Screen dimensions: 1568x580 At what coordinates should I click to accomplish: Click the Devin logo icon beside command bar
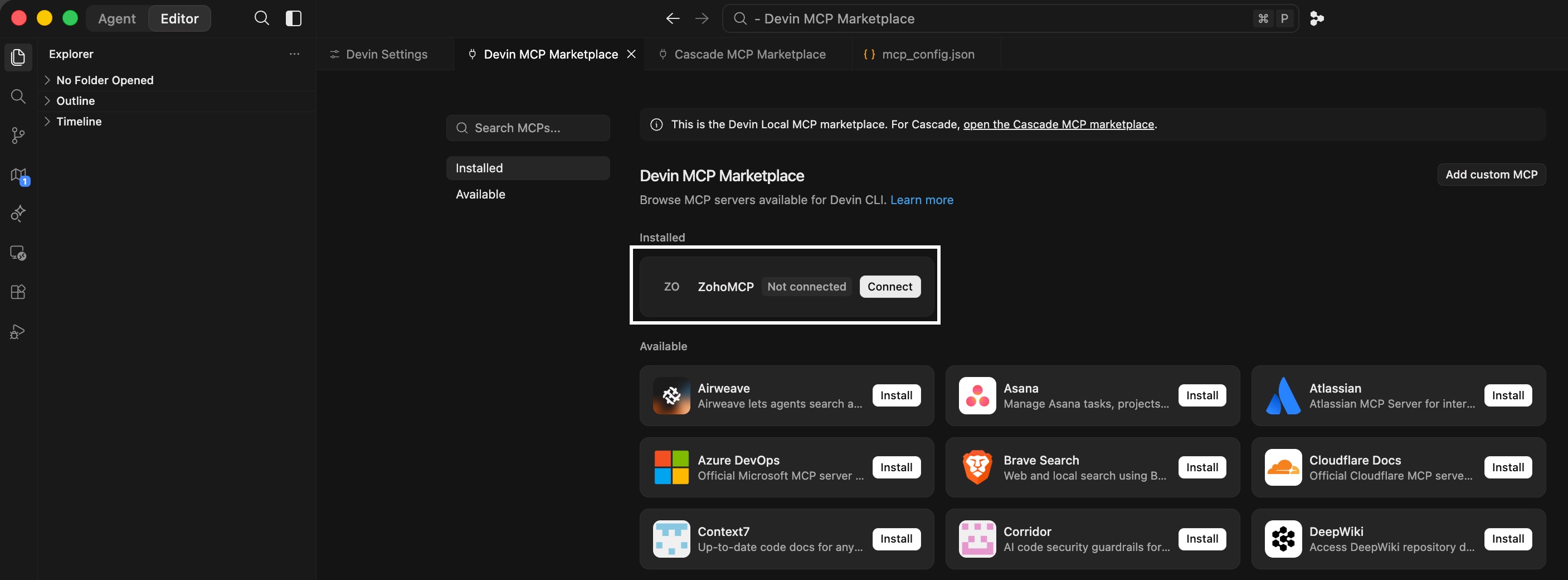click(1317, 18)
